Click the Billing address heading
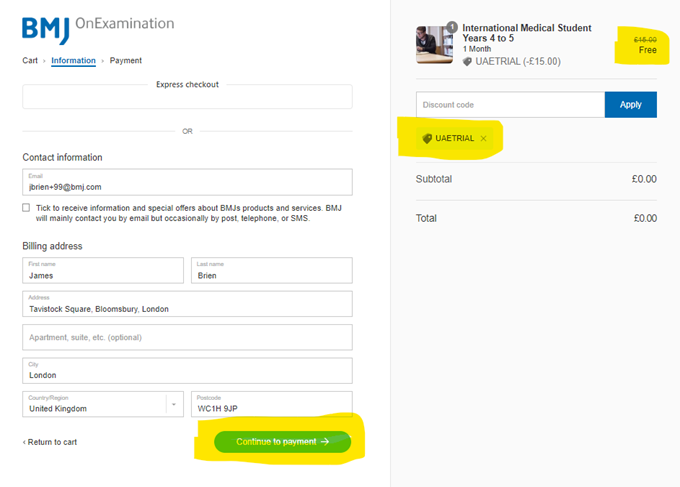 52,246
